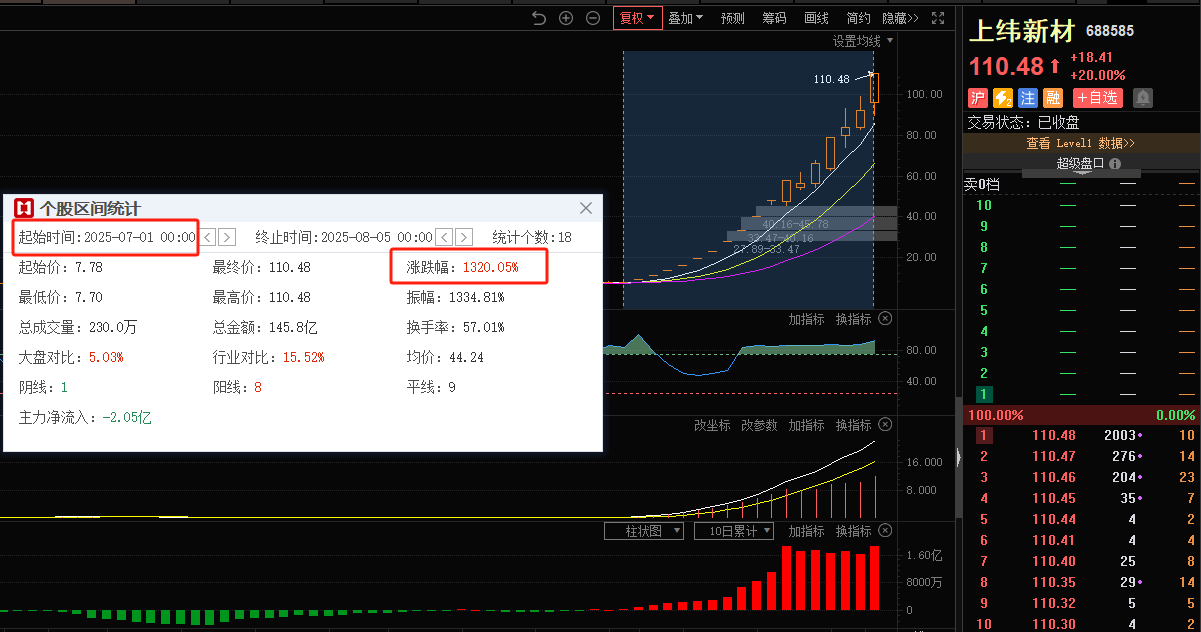Zoom out chart with minus circle icon
1201x632 pixels.
coord(593,18)
